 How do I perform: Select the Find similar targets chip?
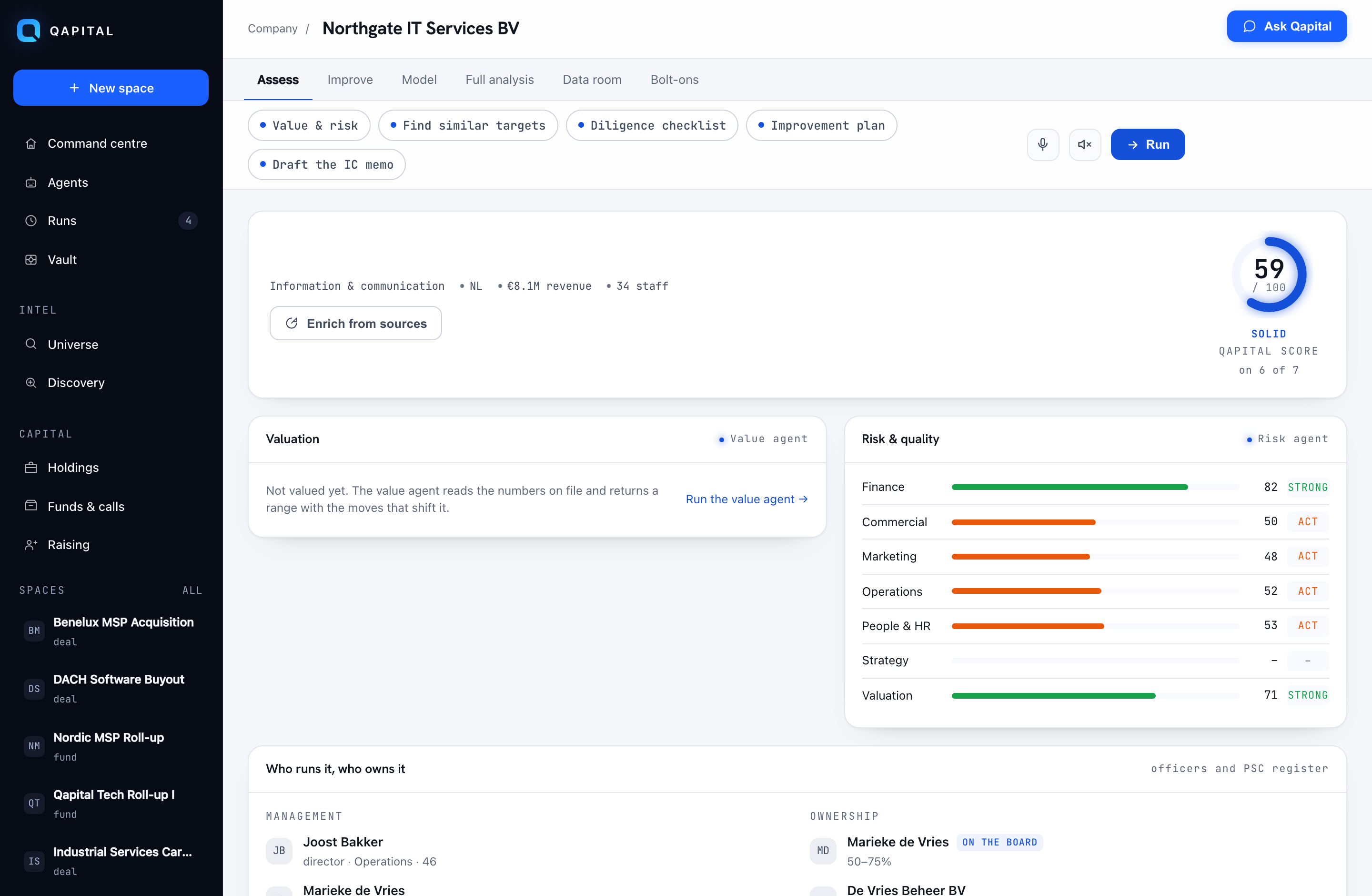tap(468, 125)
